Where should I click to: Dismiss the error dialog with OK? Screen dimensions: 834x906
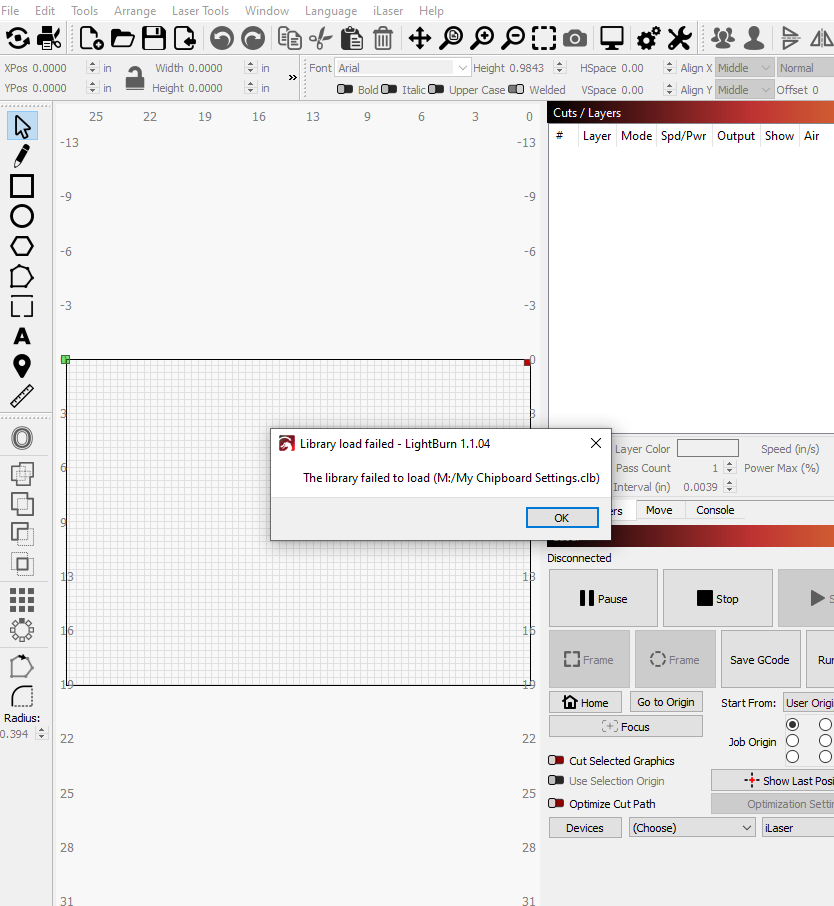(x=562, y=518)
